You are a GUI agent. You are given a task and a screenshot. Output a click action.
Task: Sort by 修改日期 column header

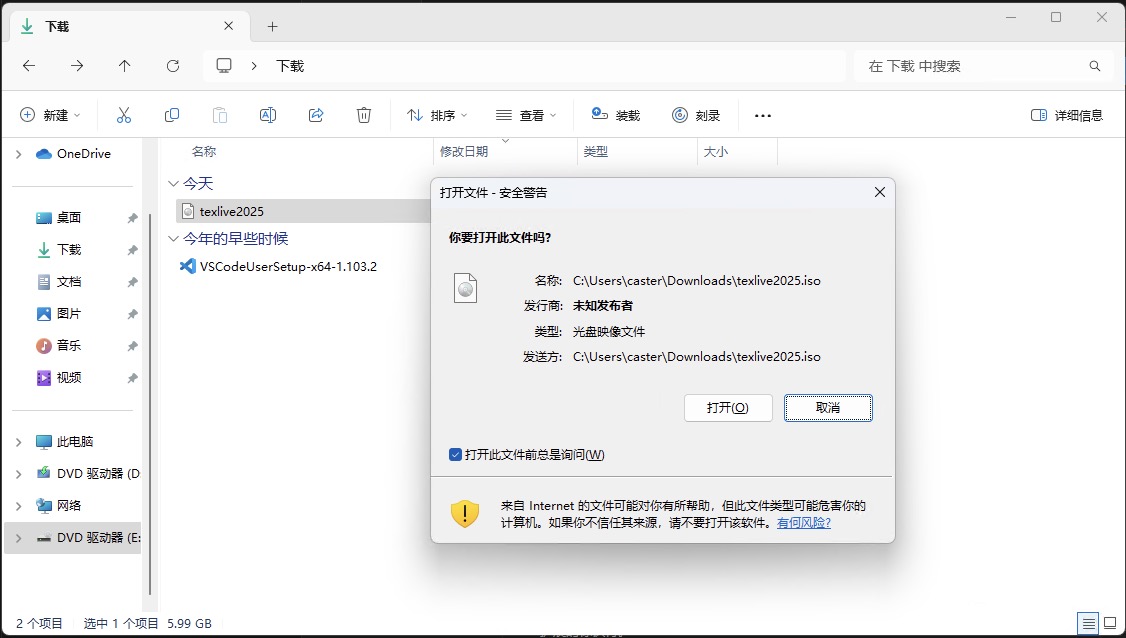coord(464,152)
